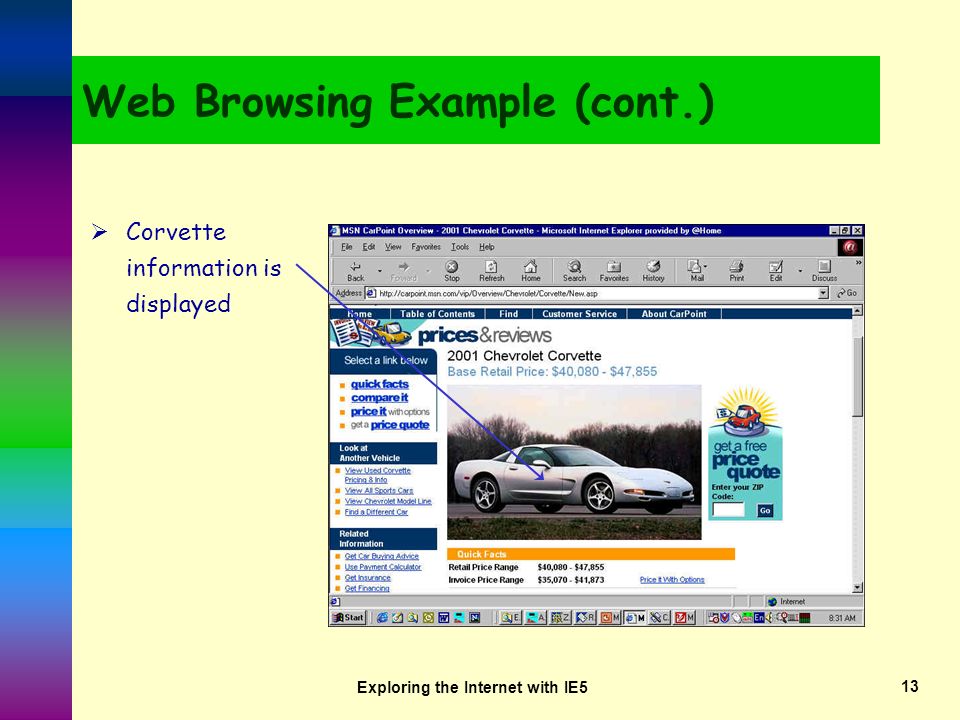Open the File menu
Screen dimensions: 960x720
(x=347, y=247)
